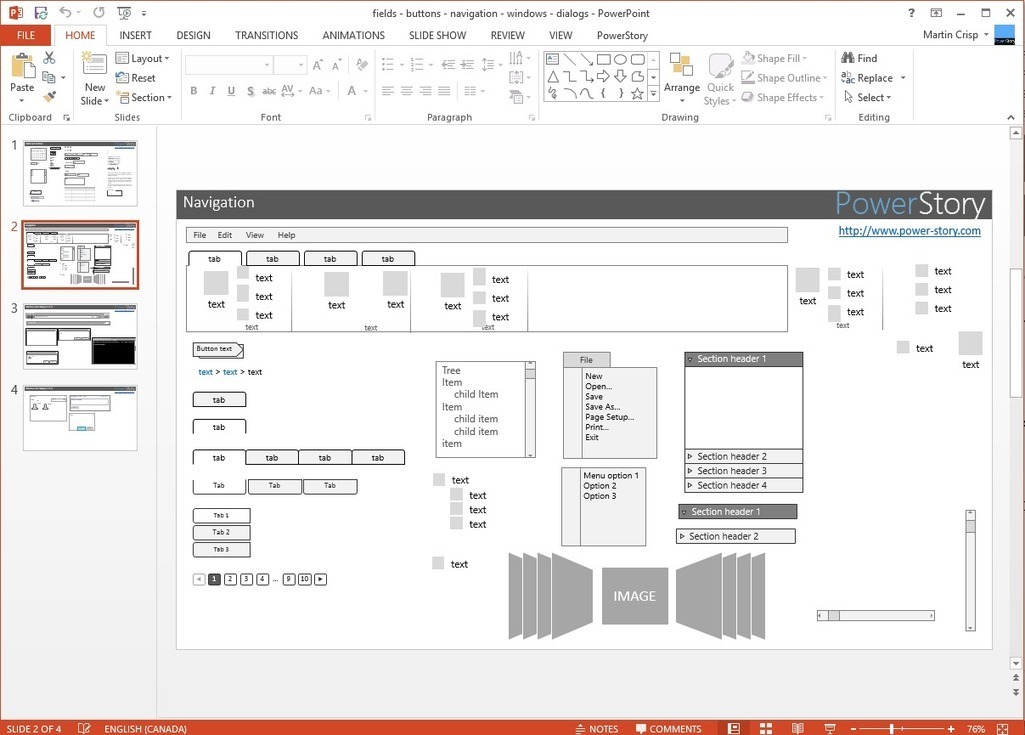Switch to the PowerStory ribbon tab
The height and width of the screenshot is (735, 1025).
622,35
